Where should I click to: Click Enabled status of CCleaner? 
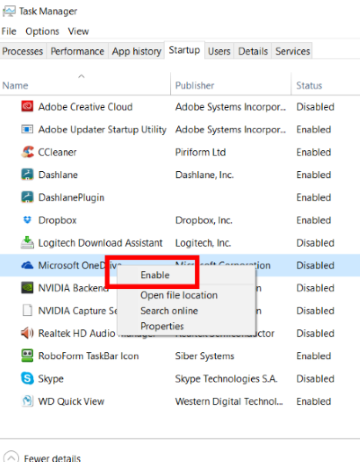click(314, 152)
